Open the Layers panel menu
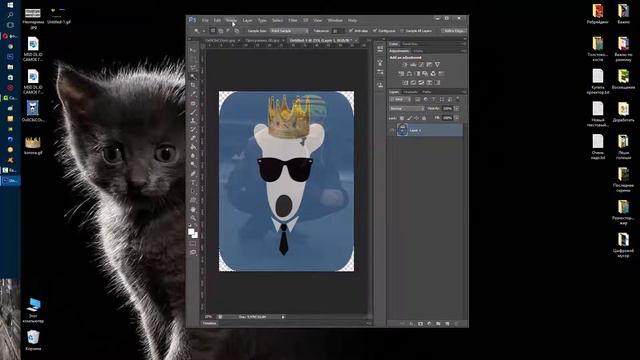The height and width of the screenshot is (360, 640). (464, 92)
